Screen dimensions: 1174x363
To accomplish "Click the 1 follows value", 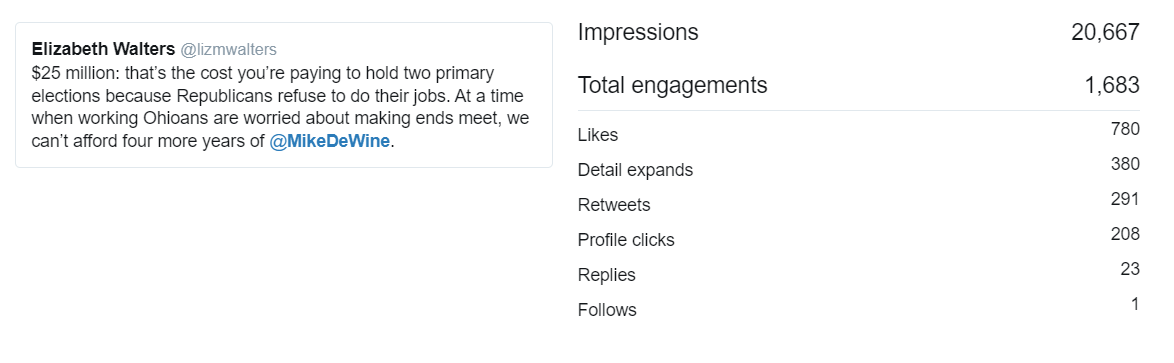I will click(x=1135, y=304).
